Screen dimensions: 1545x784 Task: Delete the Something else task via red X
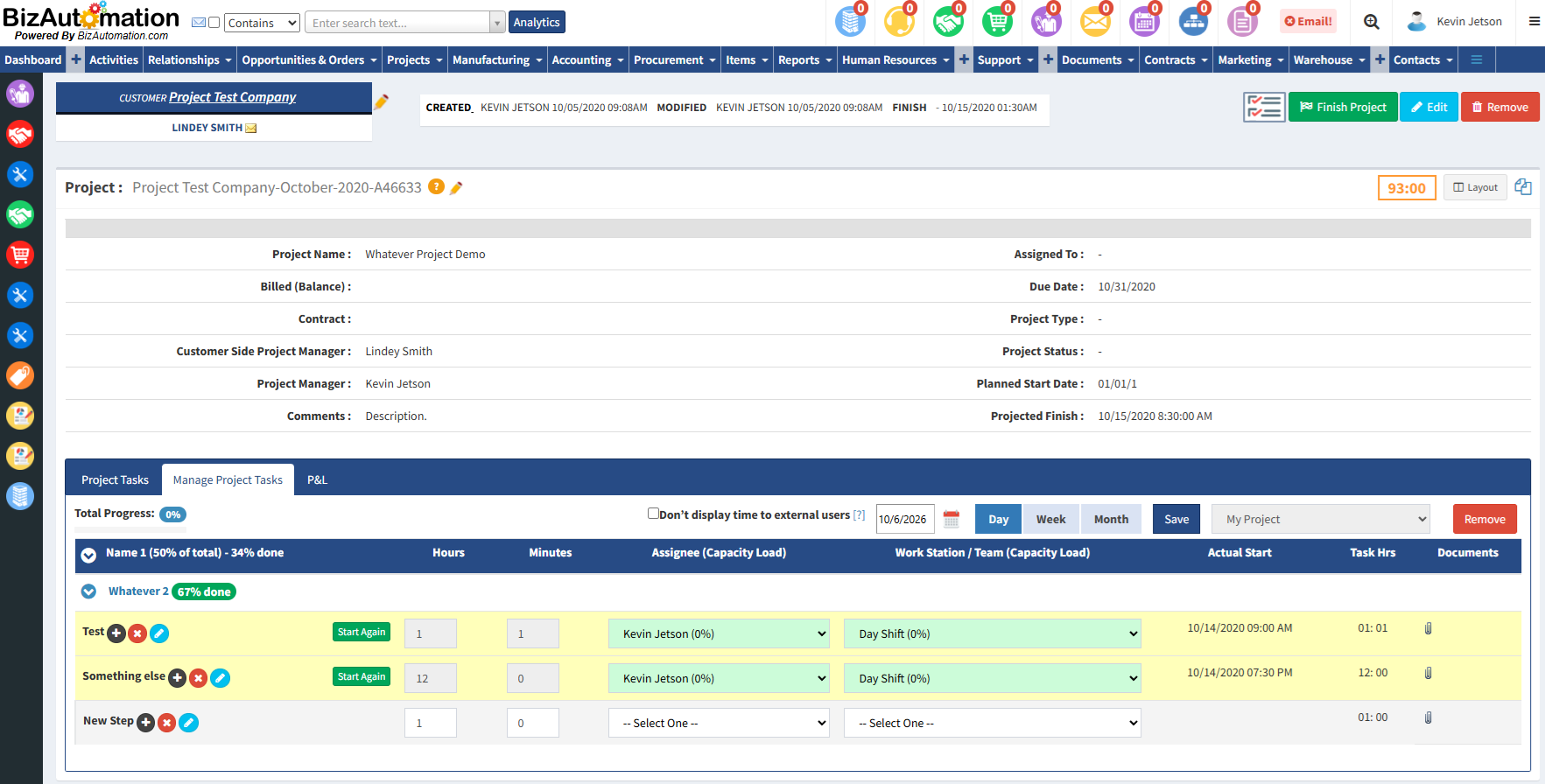199,678
